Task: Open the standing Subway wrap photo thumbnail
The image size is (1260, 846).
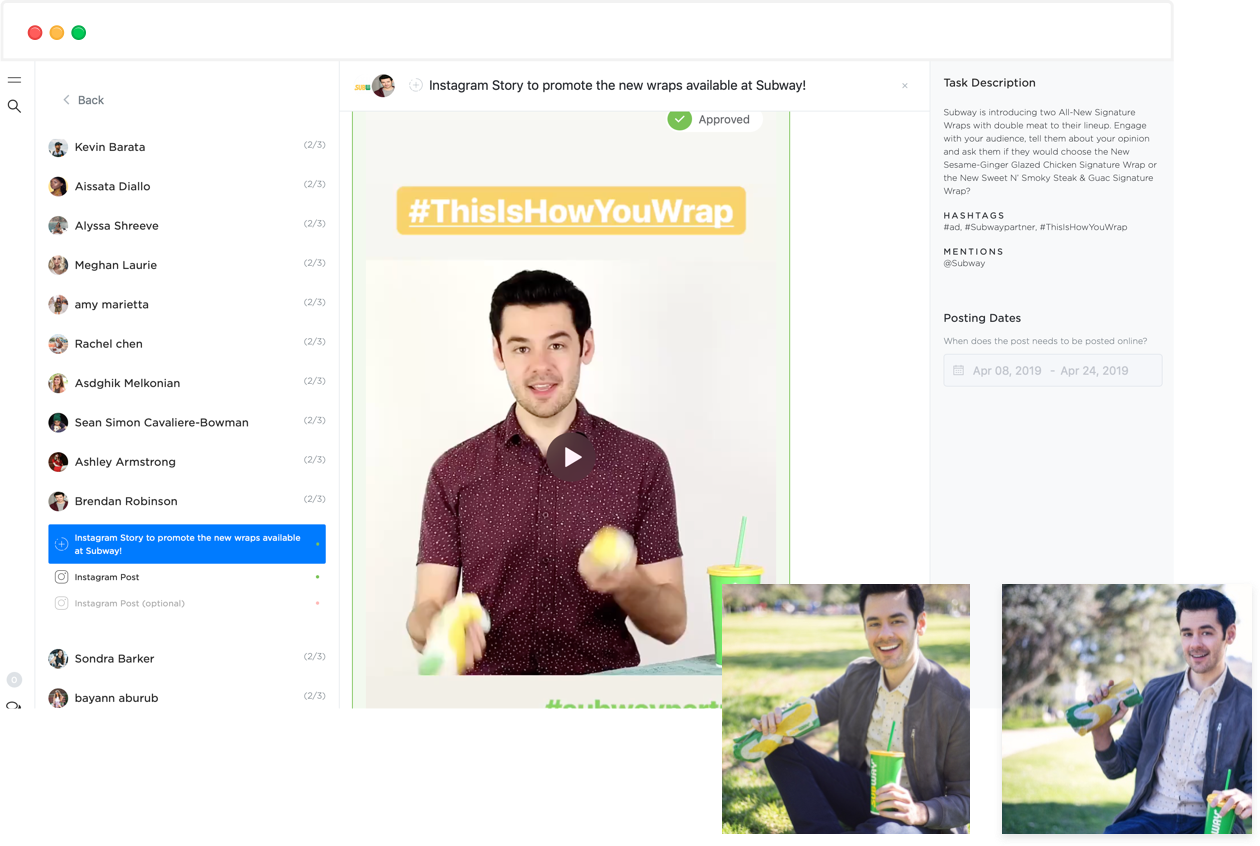Action: pos(1127,709)
